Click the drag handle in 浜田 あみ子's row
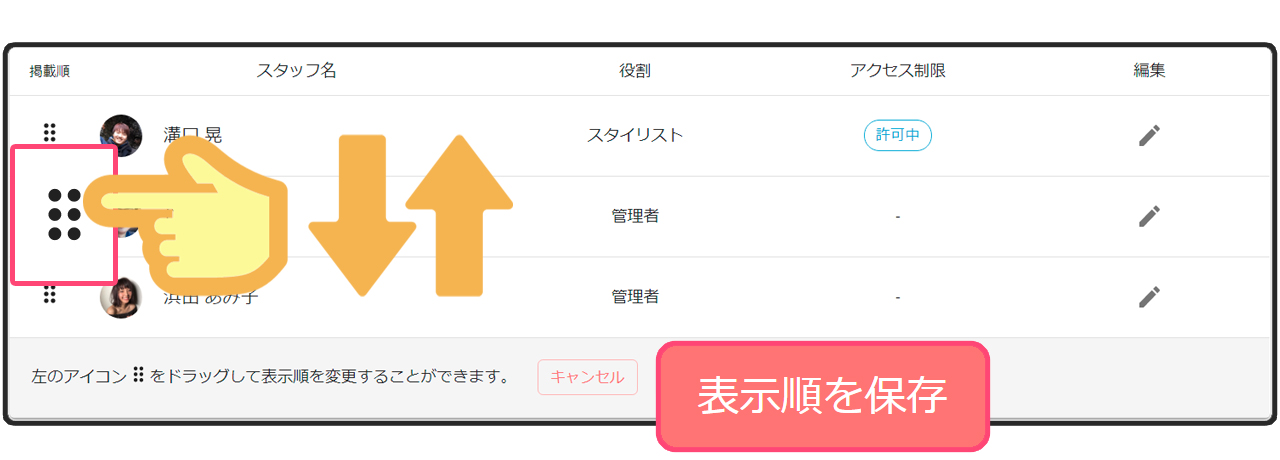 tap(50, 294)
